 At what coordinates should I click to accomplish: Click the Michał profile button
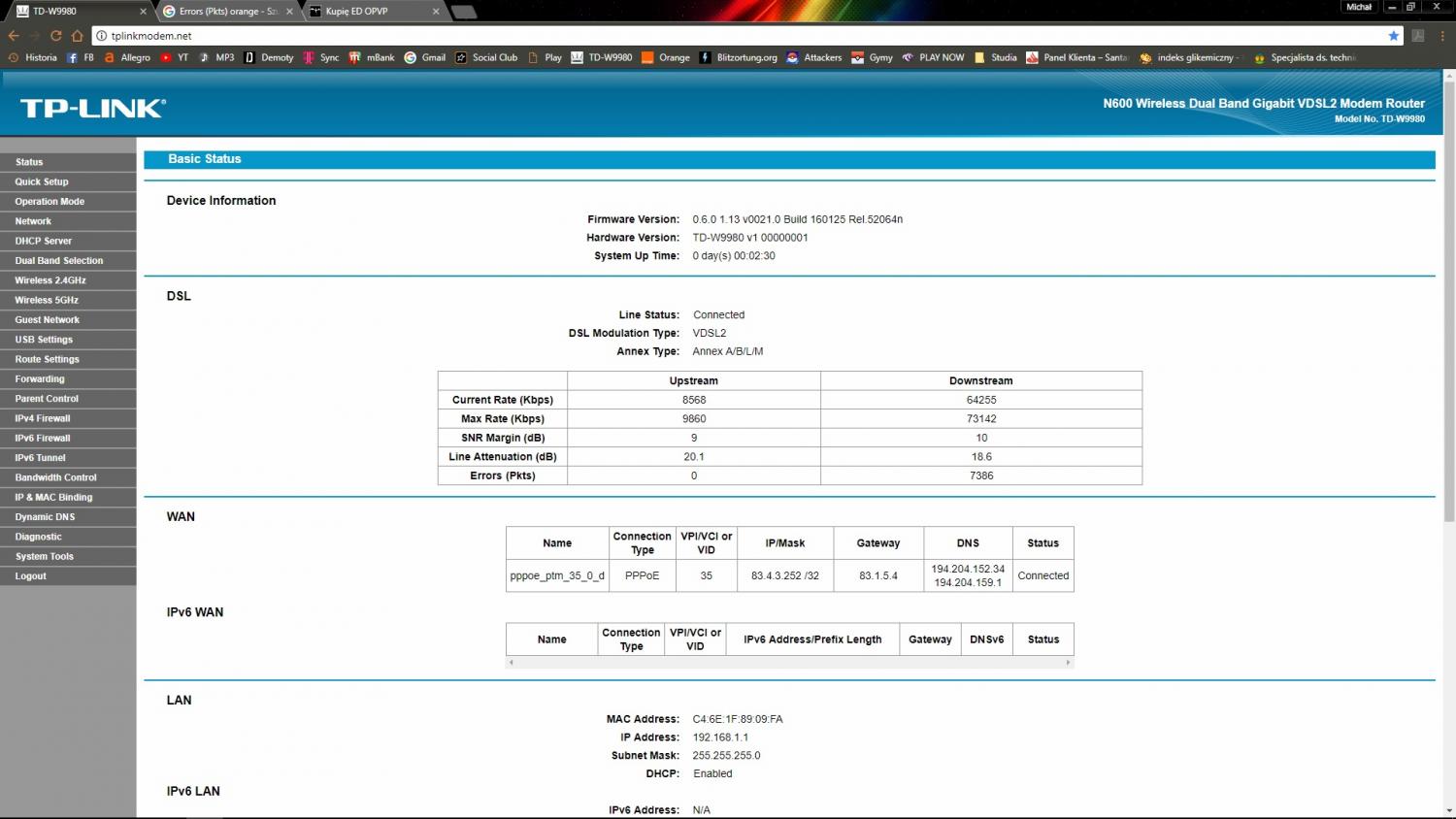coord(1358,7)
